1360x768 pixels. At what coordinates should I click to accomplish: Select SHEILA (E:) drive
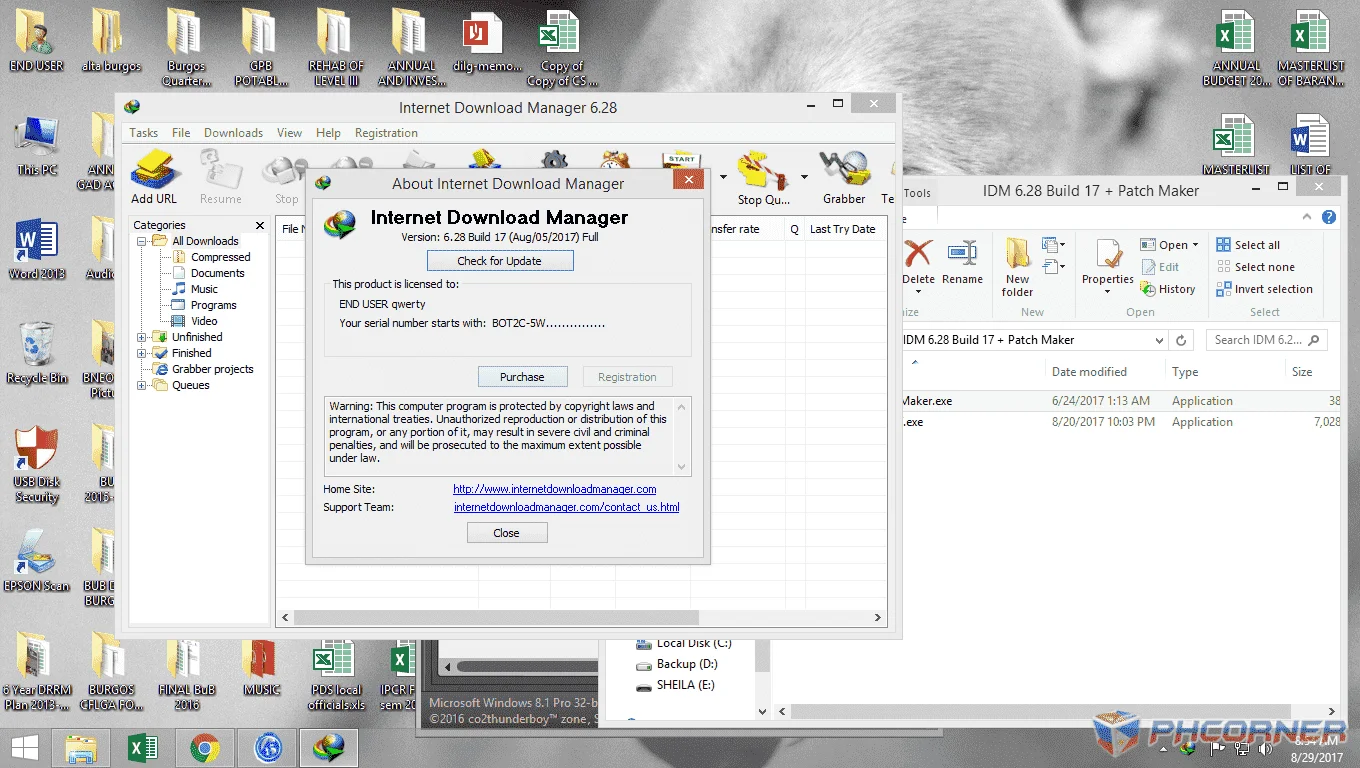coord(676,685)
